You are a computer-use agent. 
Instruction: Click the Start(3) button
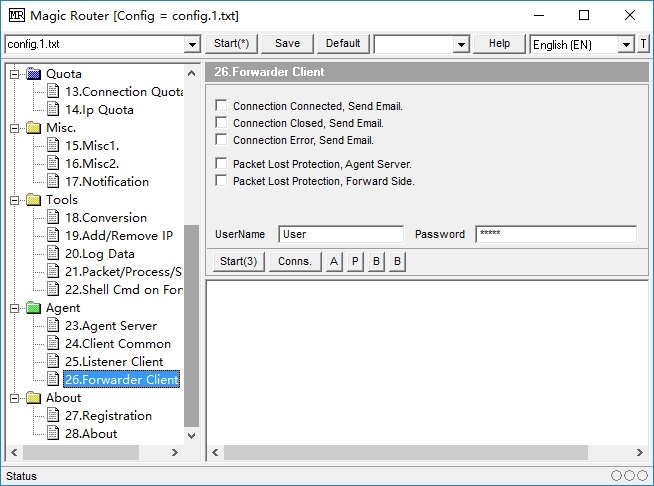[239, 262]
